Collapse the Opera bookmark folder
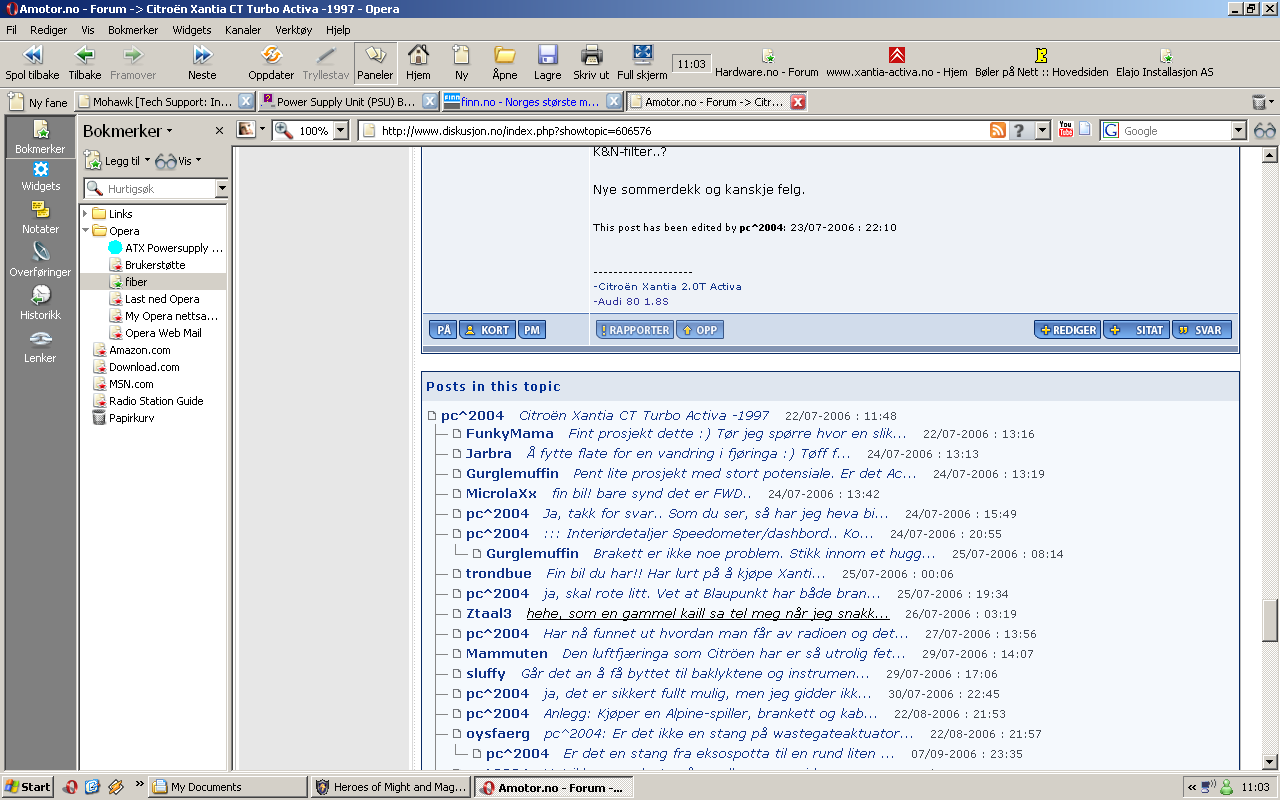 [x=86, y=231]
